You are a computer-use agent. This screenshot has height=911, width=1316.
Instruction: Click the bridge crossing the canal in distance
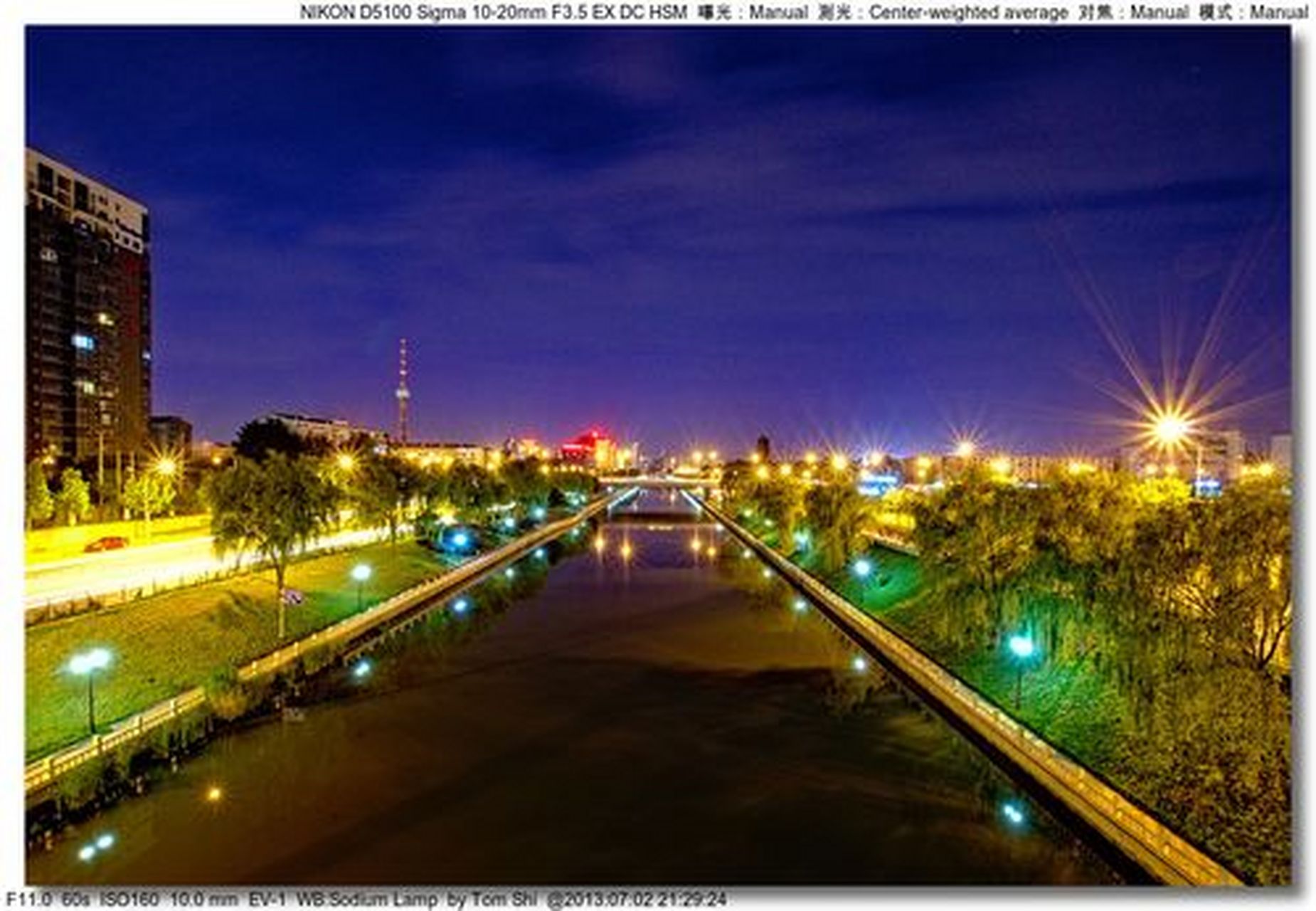point(658,483)
